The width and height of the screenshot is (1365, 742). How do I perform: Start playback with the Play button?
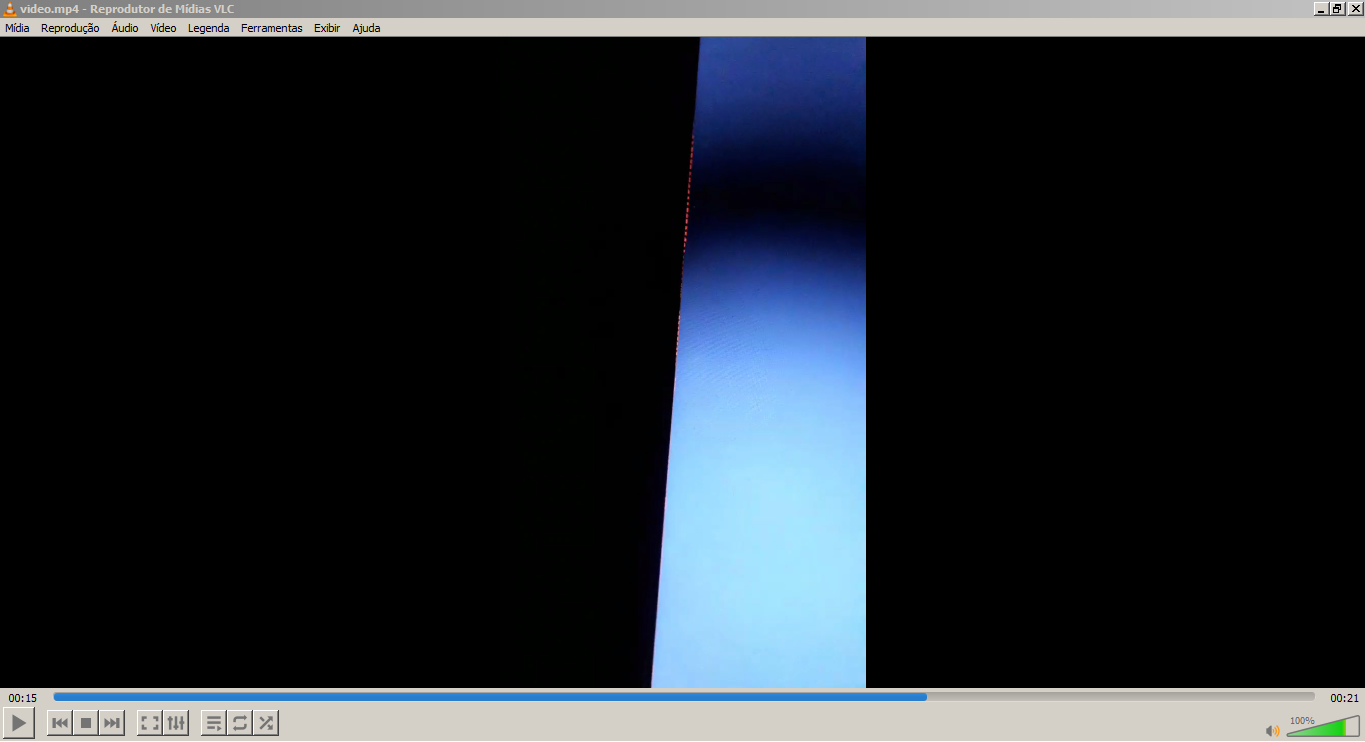coord(19,723)
